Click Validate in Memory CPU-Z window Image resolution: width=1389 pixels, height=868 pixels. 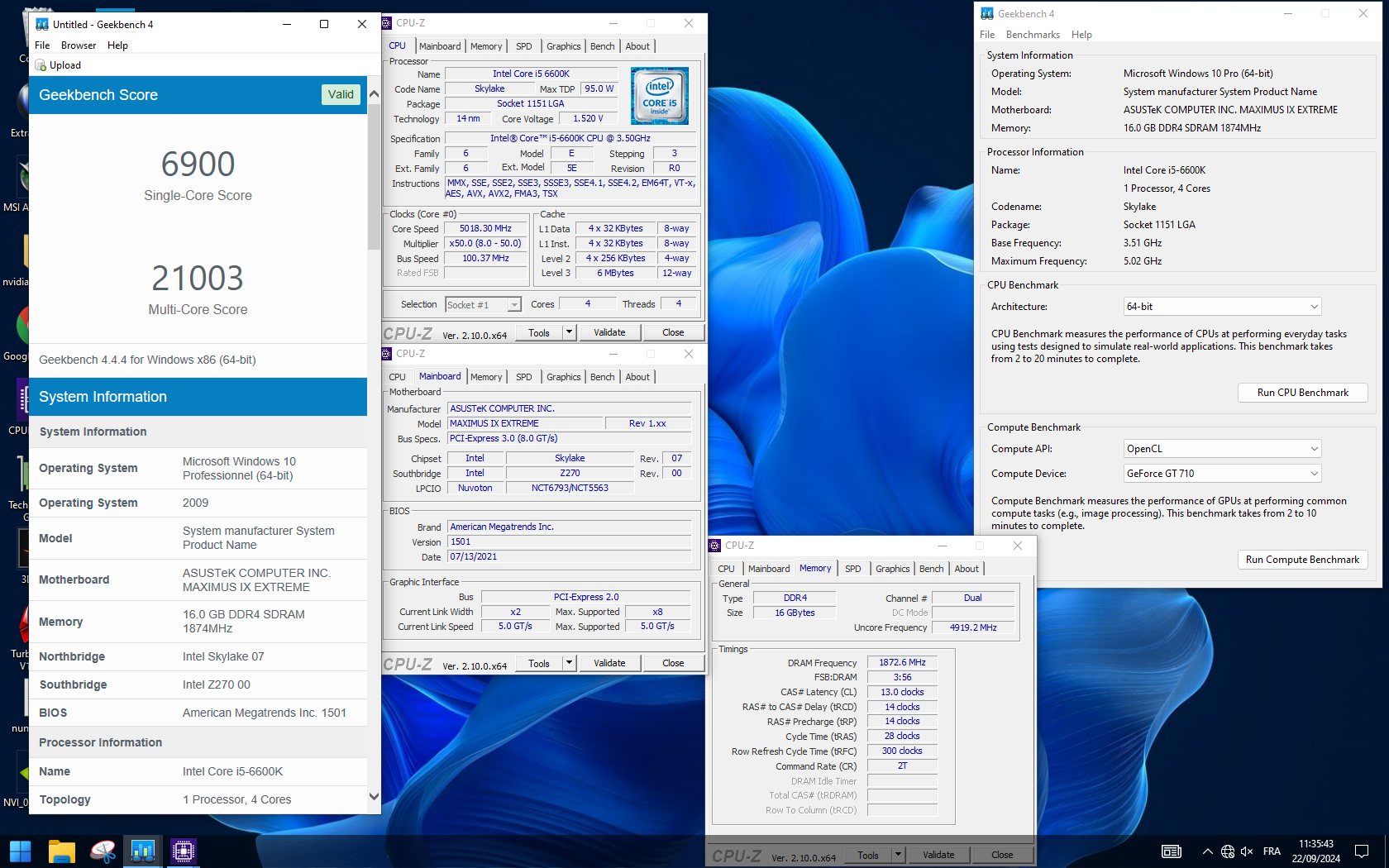coord(938,855)
